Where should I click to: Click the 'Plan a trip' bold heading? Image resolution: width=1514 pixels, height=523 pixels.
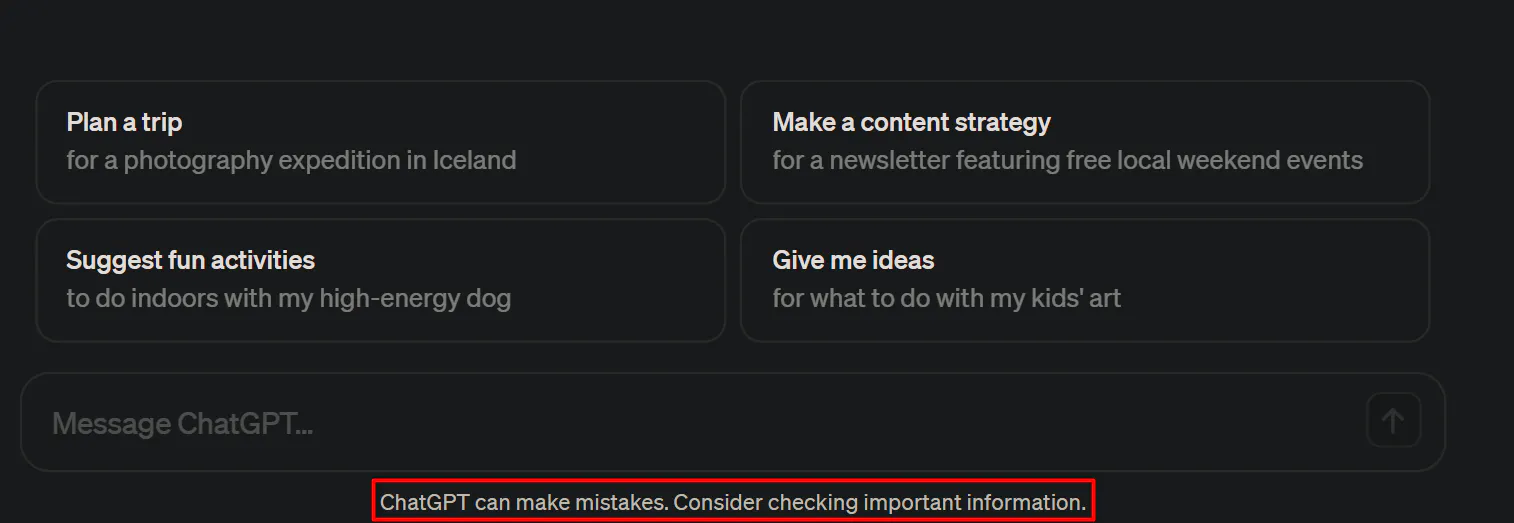coord(124,123)
